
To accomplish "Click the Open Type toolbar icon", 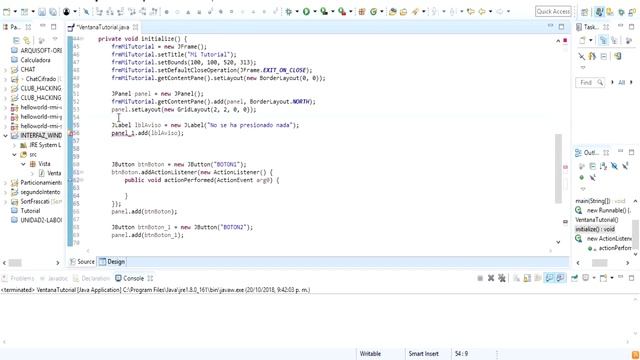I will (x=393, y=12).
